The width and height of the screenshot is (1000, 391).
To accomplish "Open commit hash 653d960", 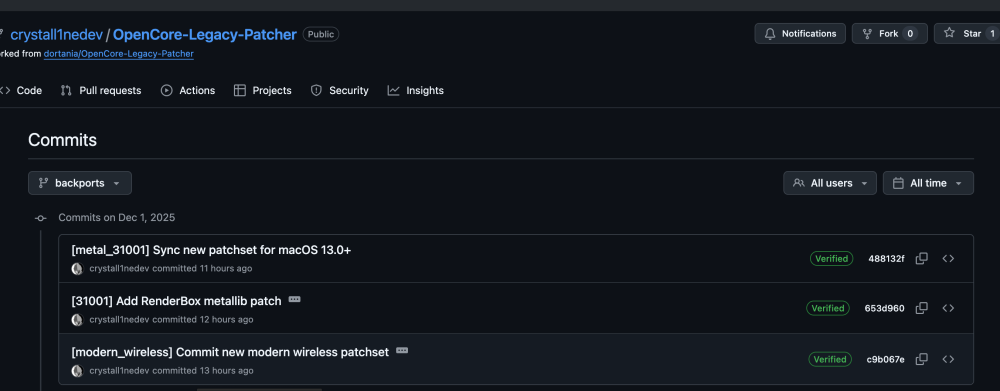I will (885, 308).
